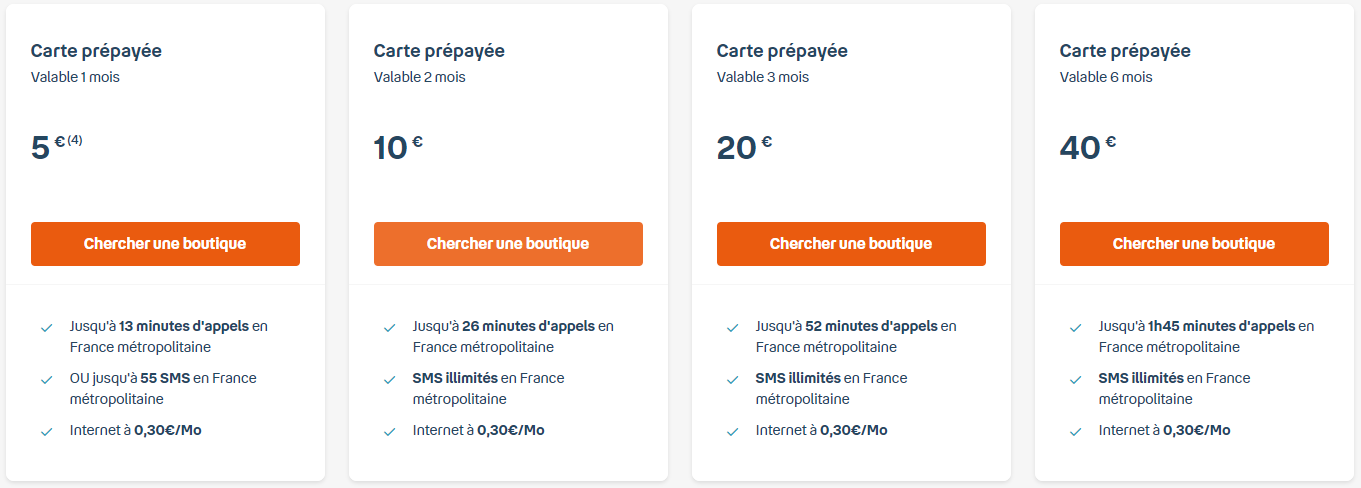The width and height of the screenshot is (1361, 488).
Task: Click the Internet checkmark in the 5 € card
Action: coord(46,431)
